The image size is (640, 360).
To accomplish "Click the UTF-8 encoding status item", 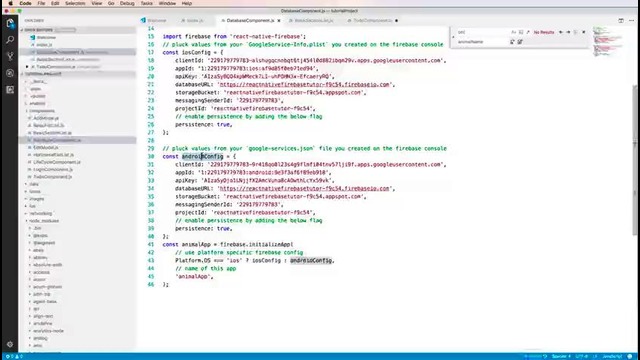I will pos(582,357).
